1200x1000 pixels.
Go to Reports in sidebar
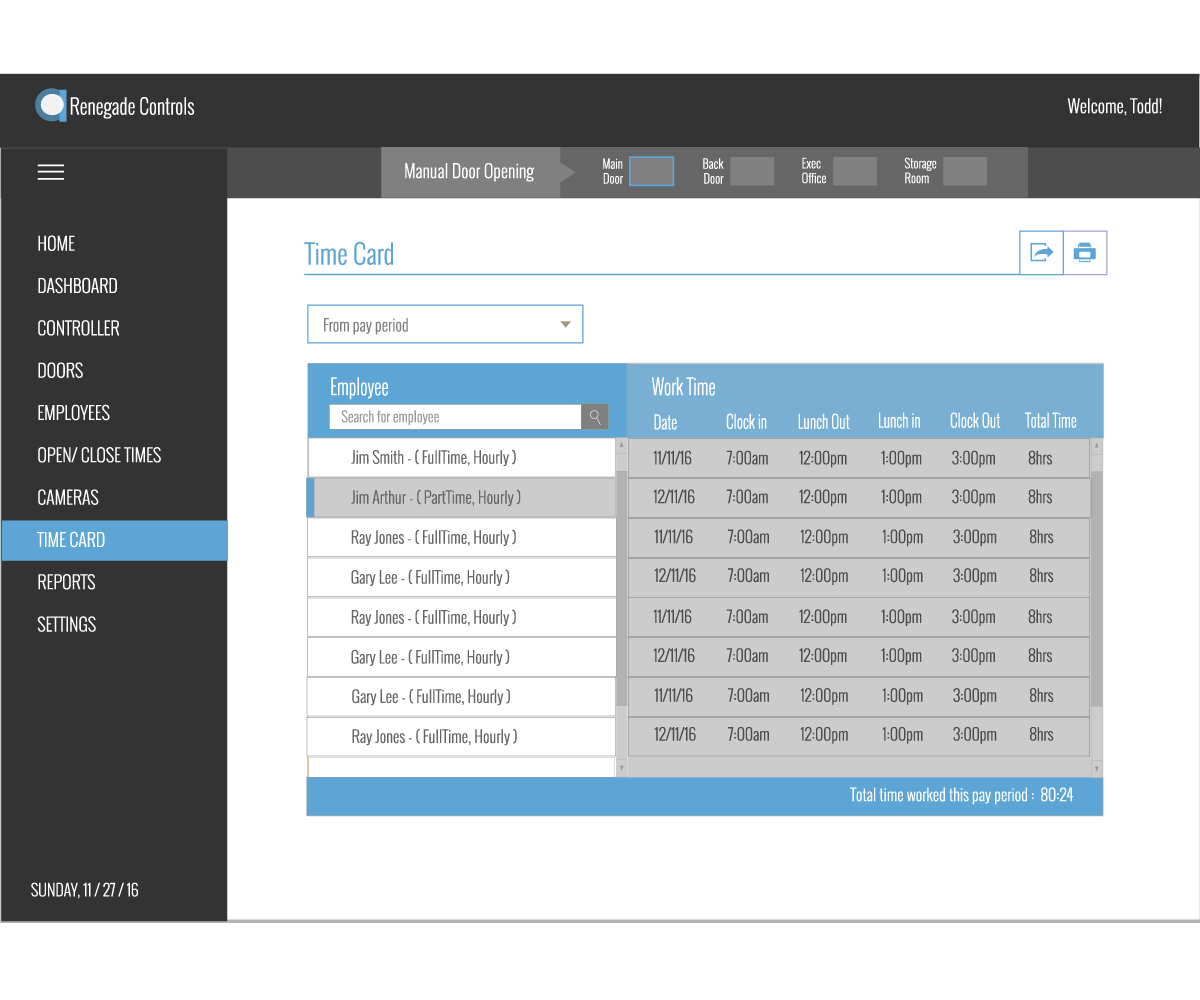(66, 582)
